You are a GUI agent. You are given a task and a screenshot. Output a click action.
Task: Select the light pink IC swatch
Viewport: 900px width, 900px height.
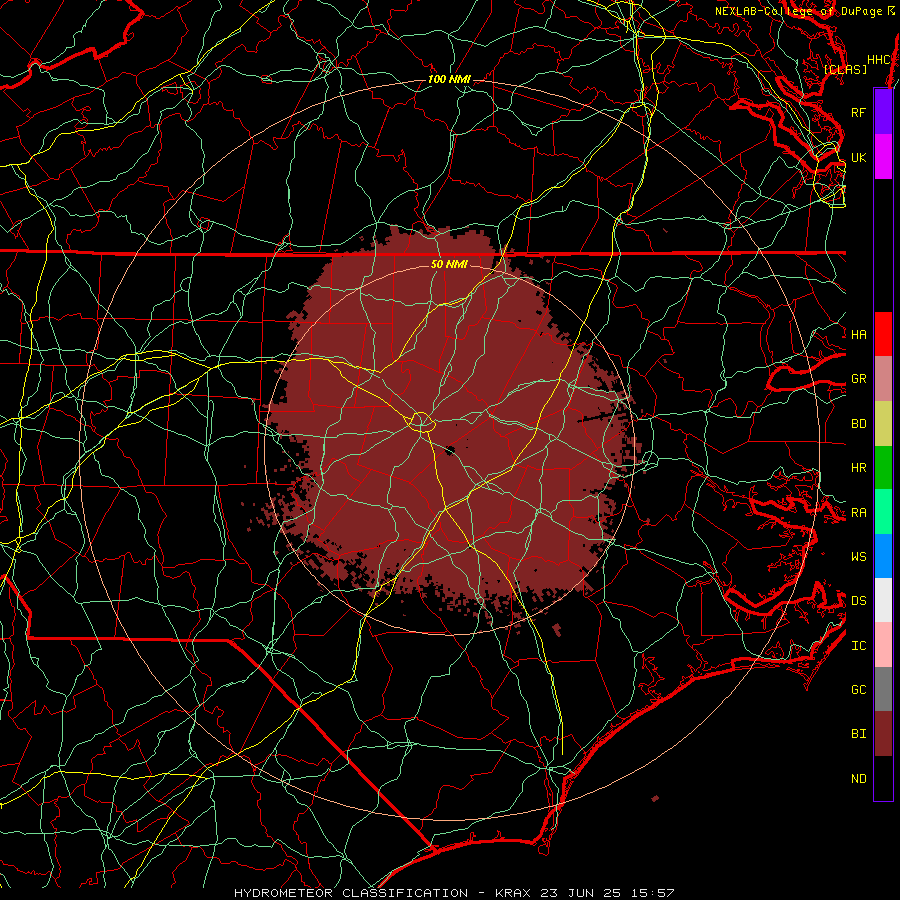point(883,645)
